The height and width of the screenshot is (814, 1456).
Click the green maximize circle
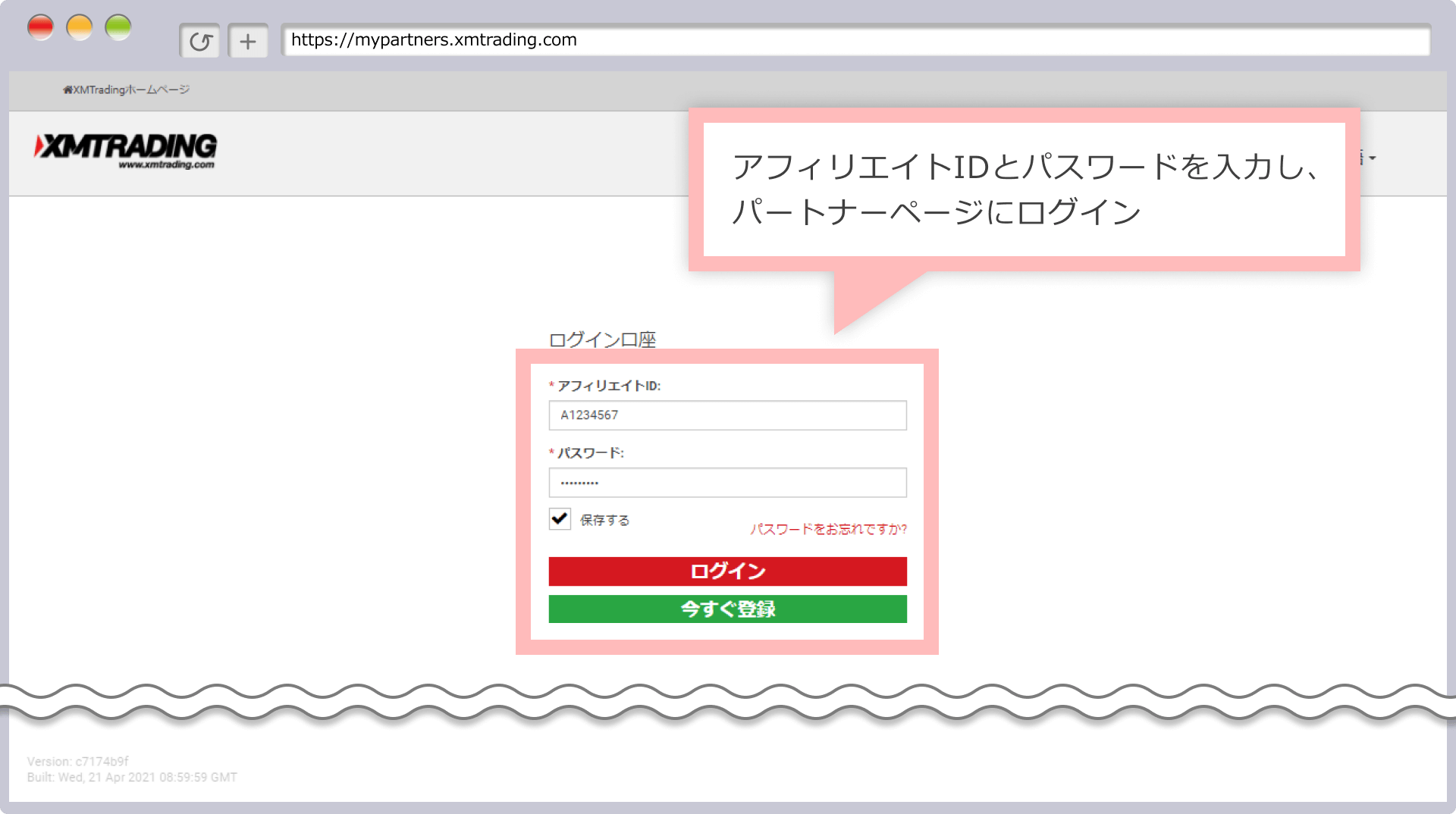pyautogui.click(x=118, y=27)
